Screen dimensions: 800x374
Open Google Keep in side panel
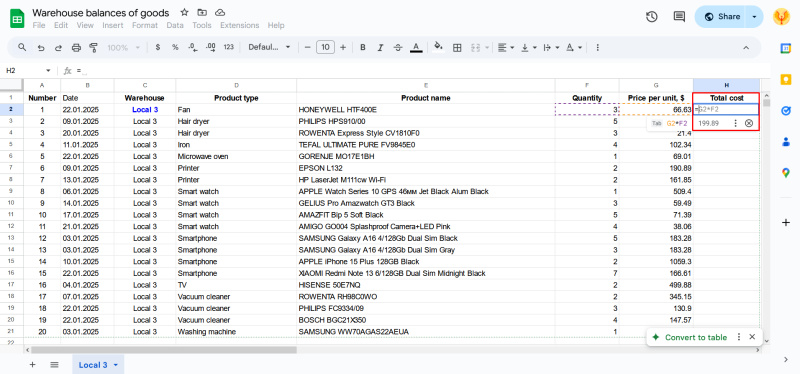(786, 80)
